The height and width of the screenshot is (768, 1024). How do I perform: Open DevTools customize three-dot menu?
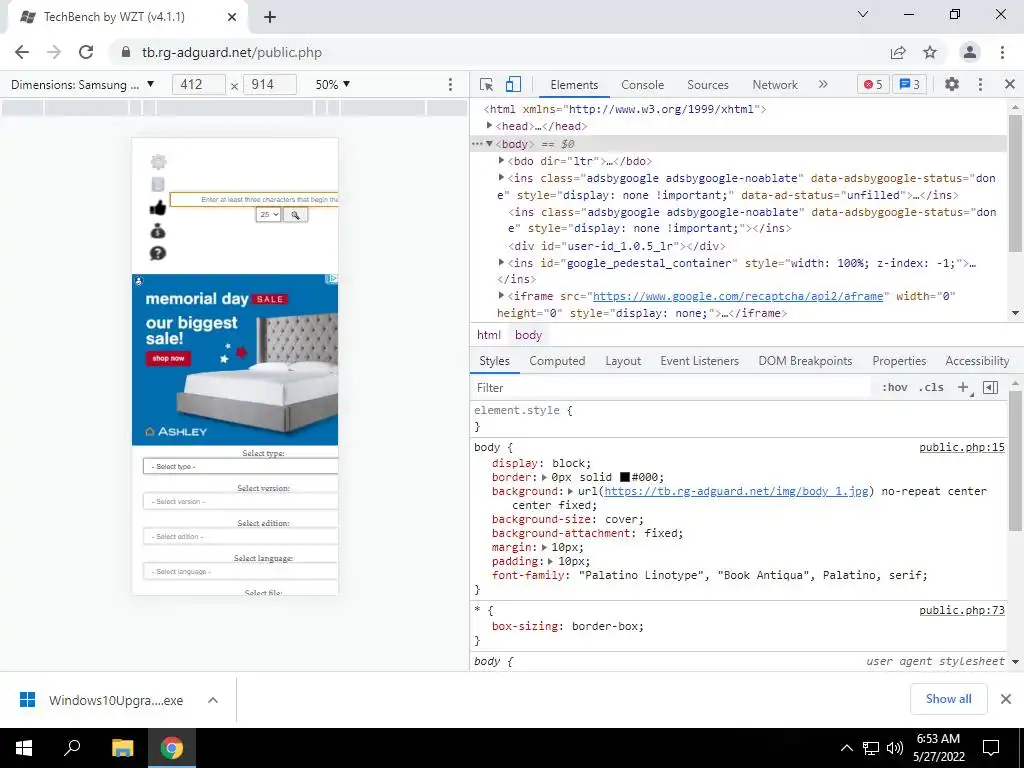980,84
